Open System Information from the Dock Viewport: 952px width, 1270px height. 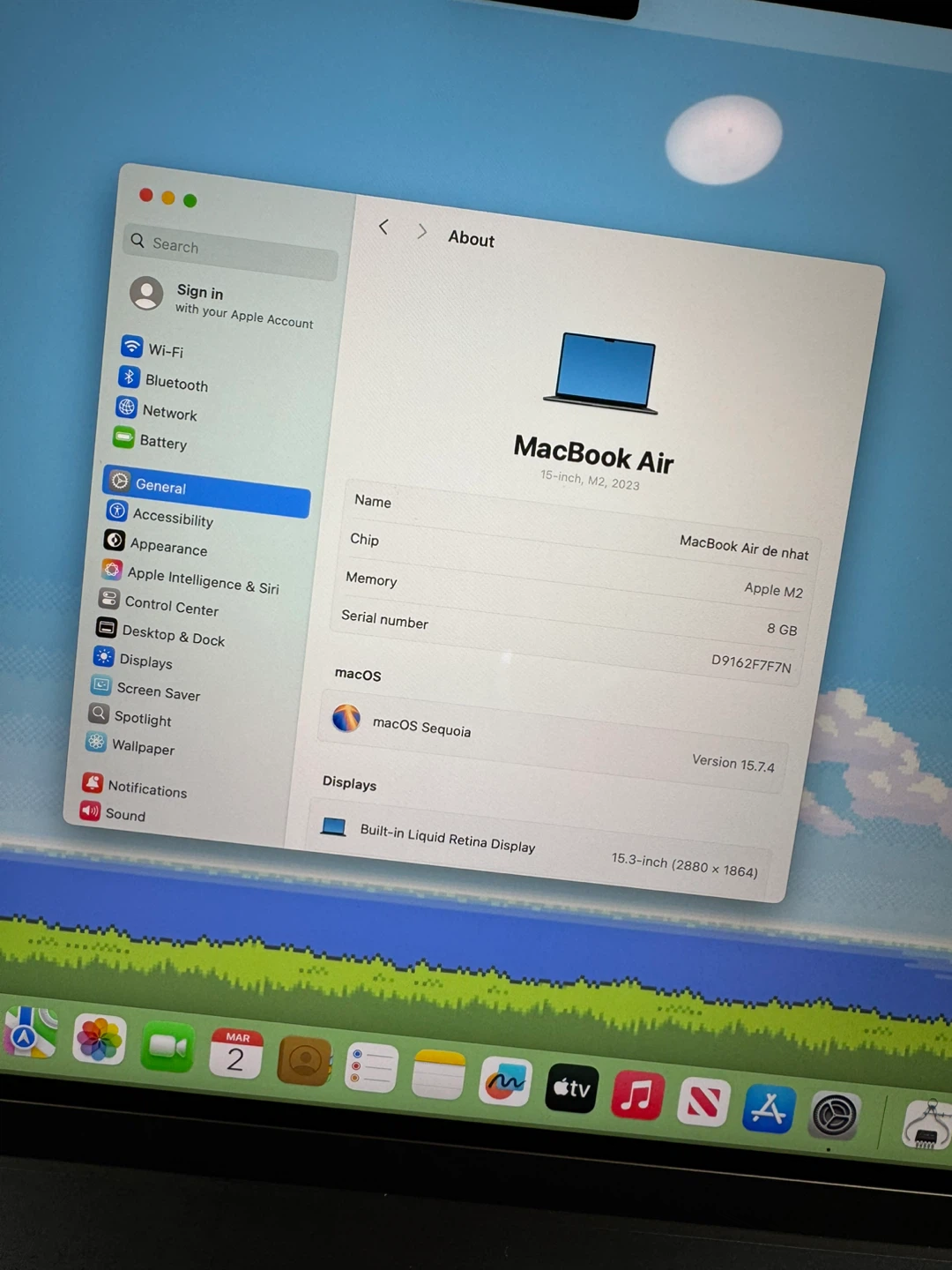pos(927,1125)
